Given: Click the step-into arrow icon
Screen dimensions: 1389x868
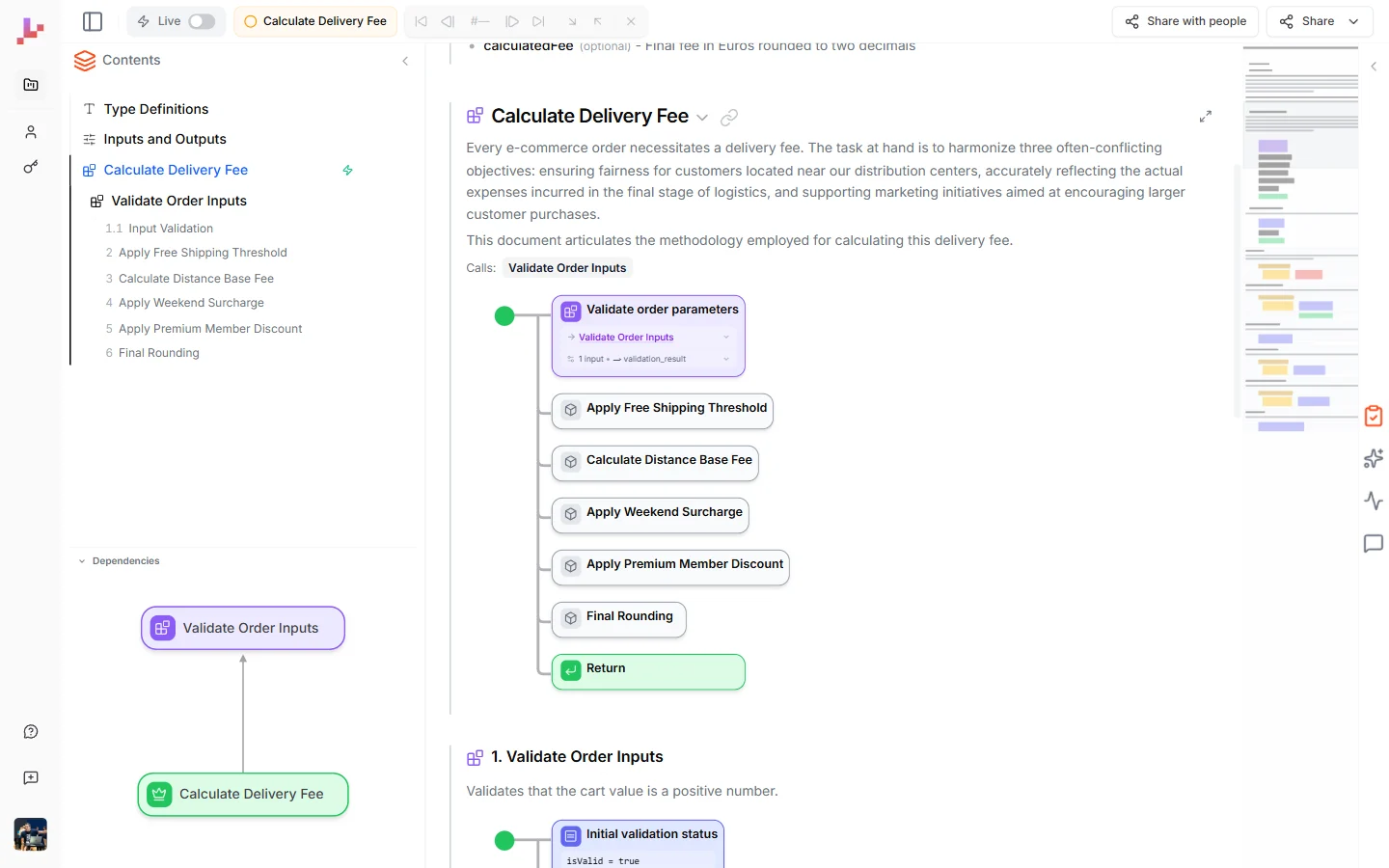Looking at the screenshot, I should [x=572, y=21].
